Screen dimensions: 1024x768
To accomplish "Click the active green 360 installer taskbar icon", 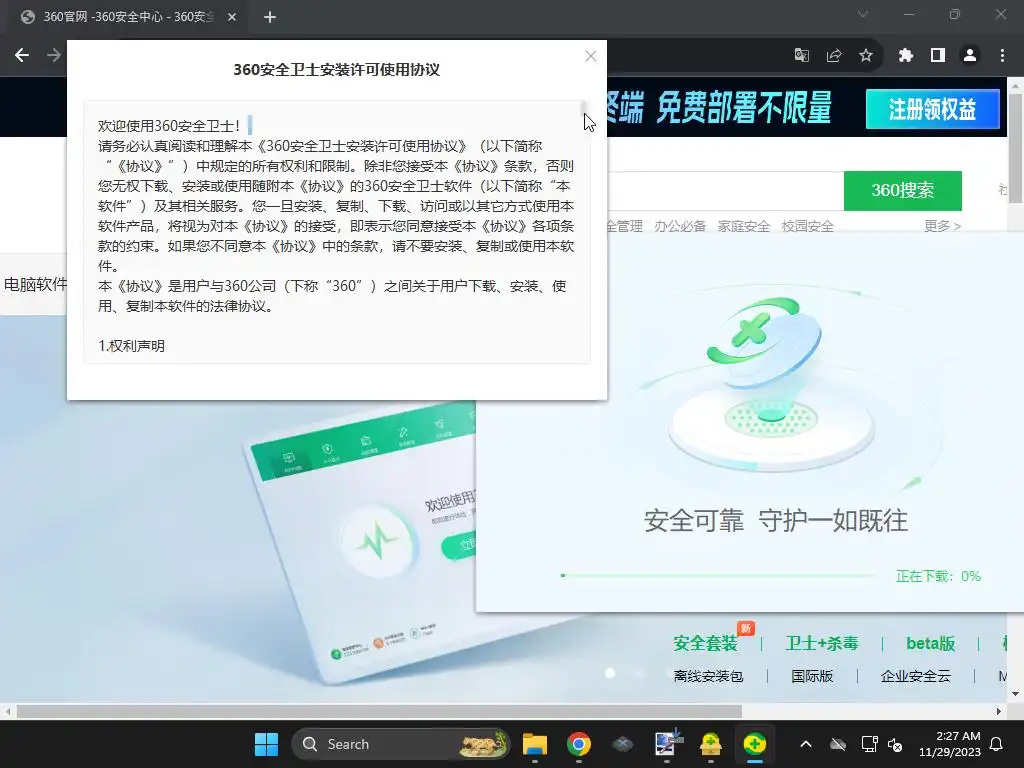I will point(754,744).
